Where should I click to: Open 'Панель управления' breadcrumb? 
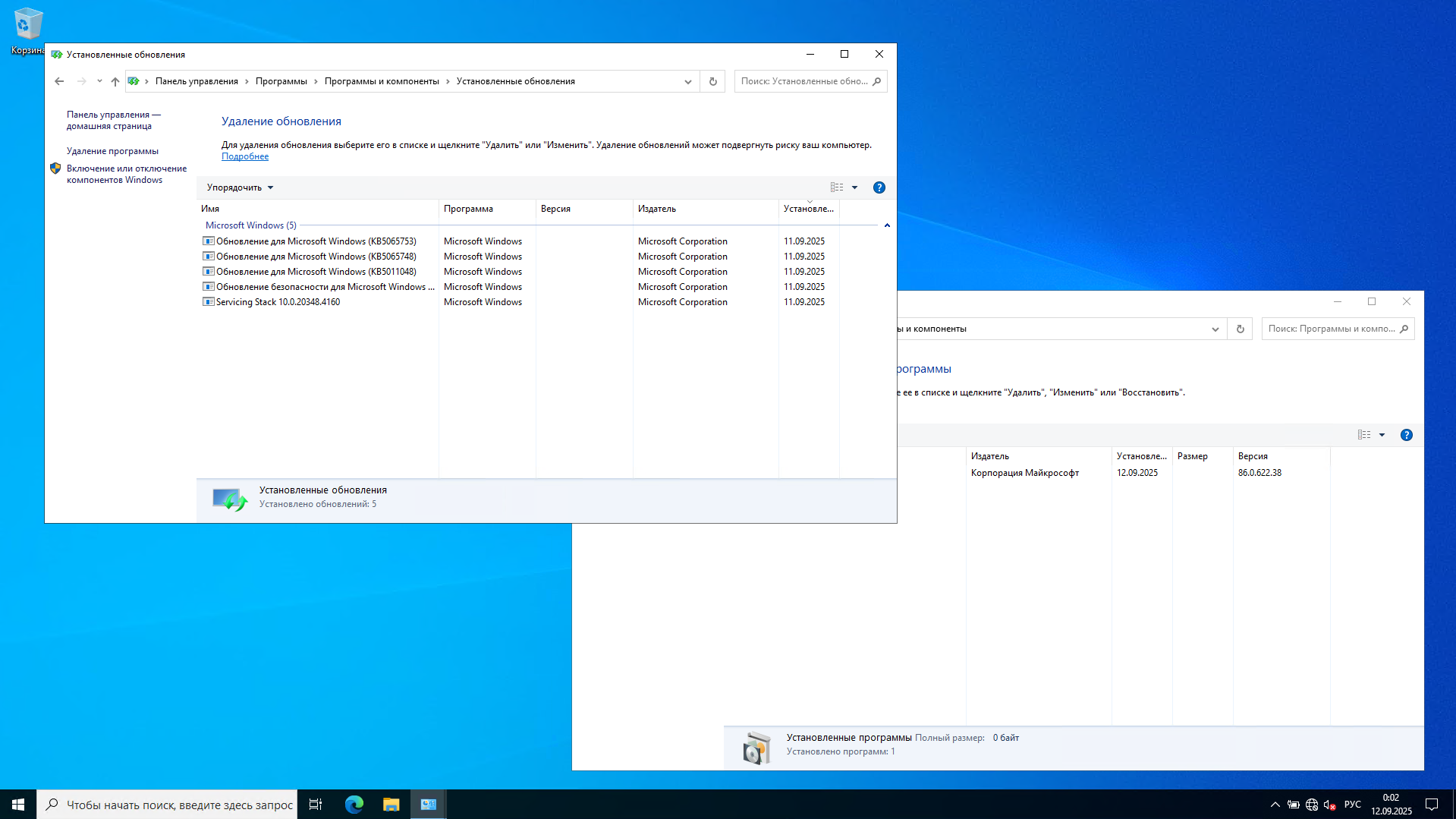coord(197,81)
